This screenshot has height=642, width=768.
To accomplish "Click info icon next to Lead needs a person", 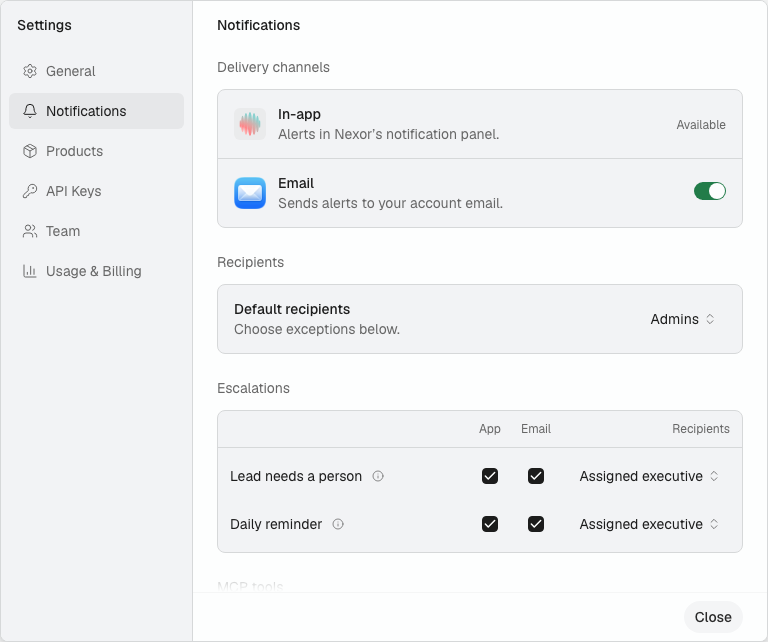I will click(x=378, y=476).
